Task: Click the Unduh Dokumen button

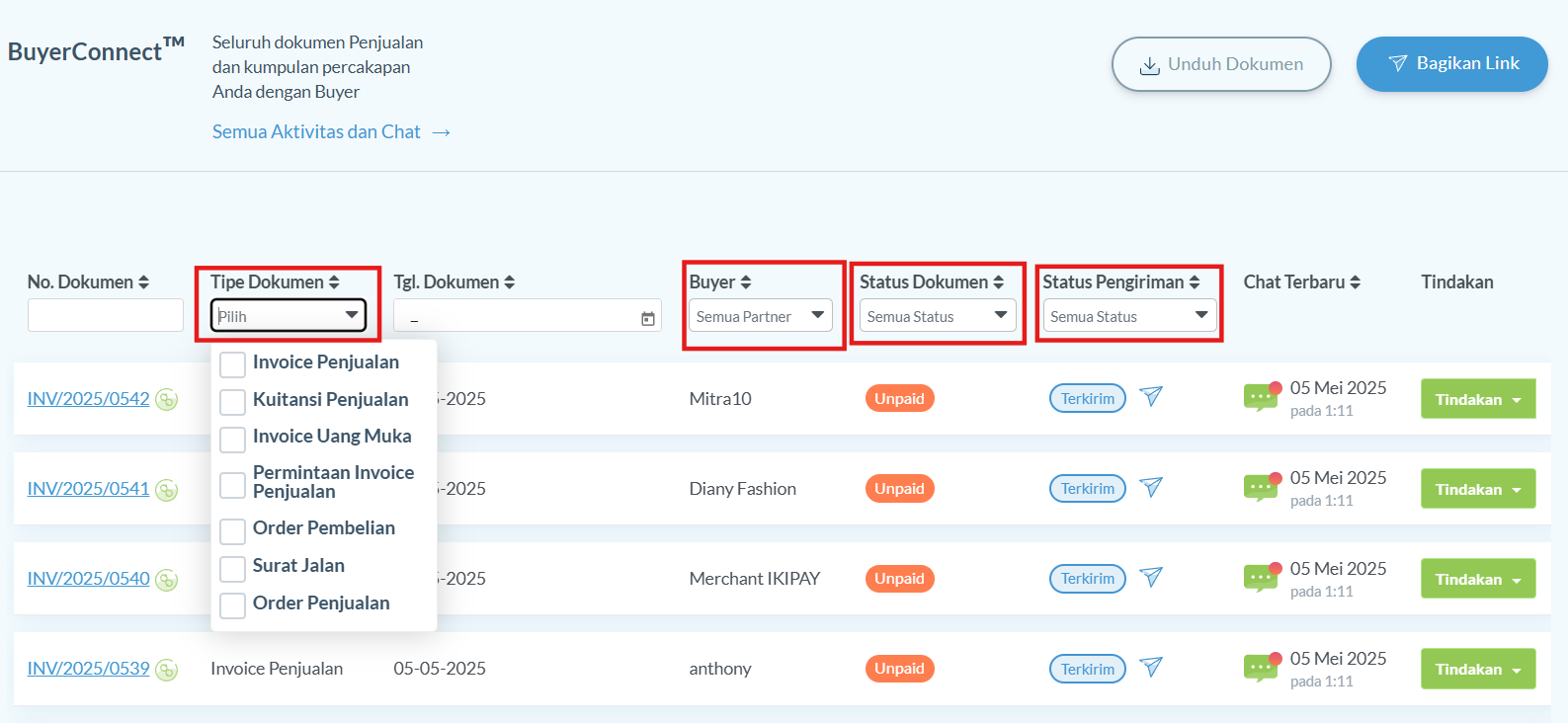Action: [x=1220, y=64]
